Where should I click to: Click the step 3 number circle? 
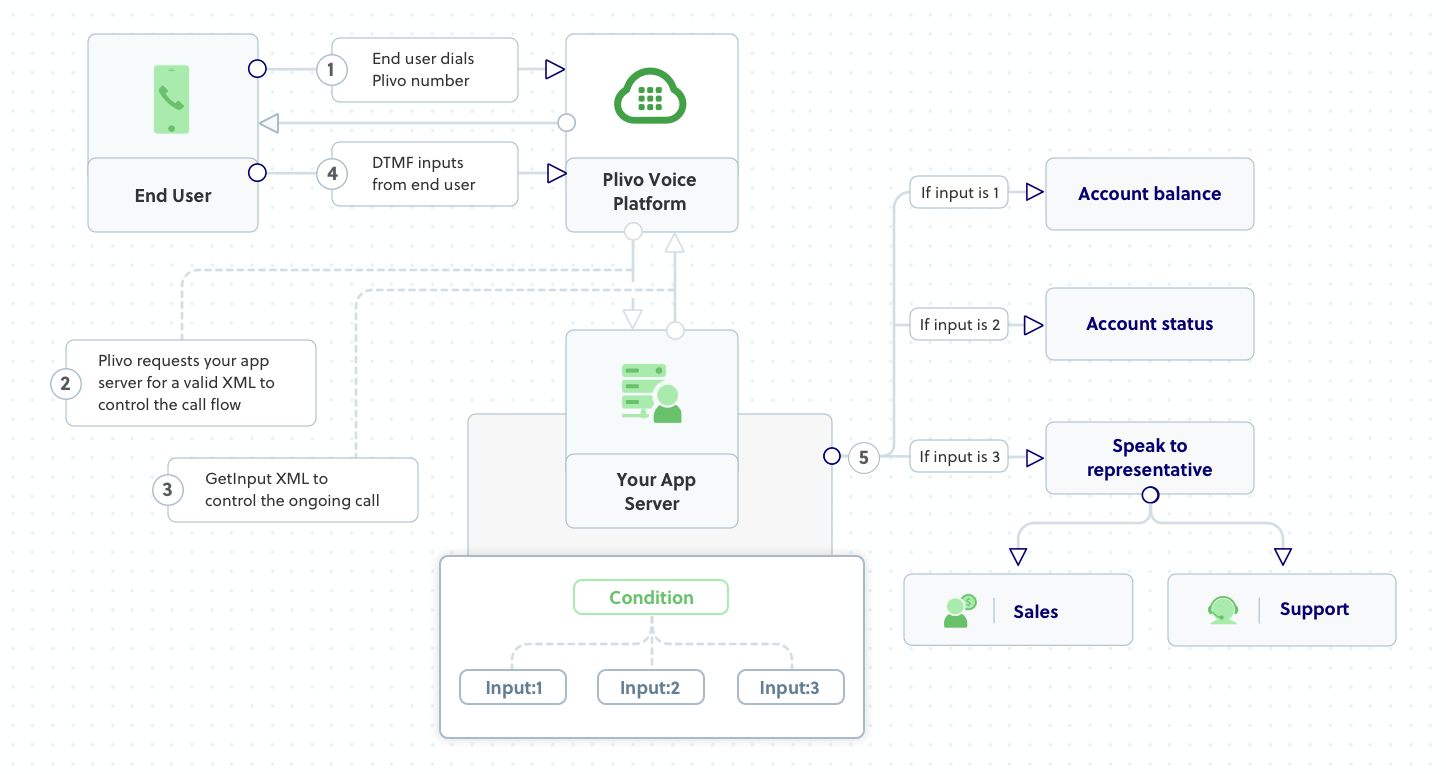pyautogui.click(x=167, y=490)
